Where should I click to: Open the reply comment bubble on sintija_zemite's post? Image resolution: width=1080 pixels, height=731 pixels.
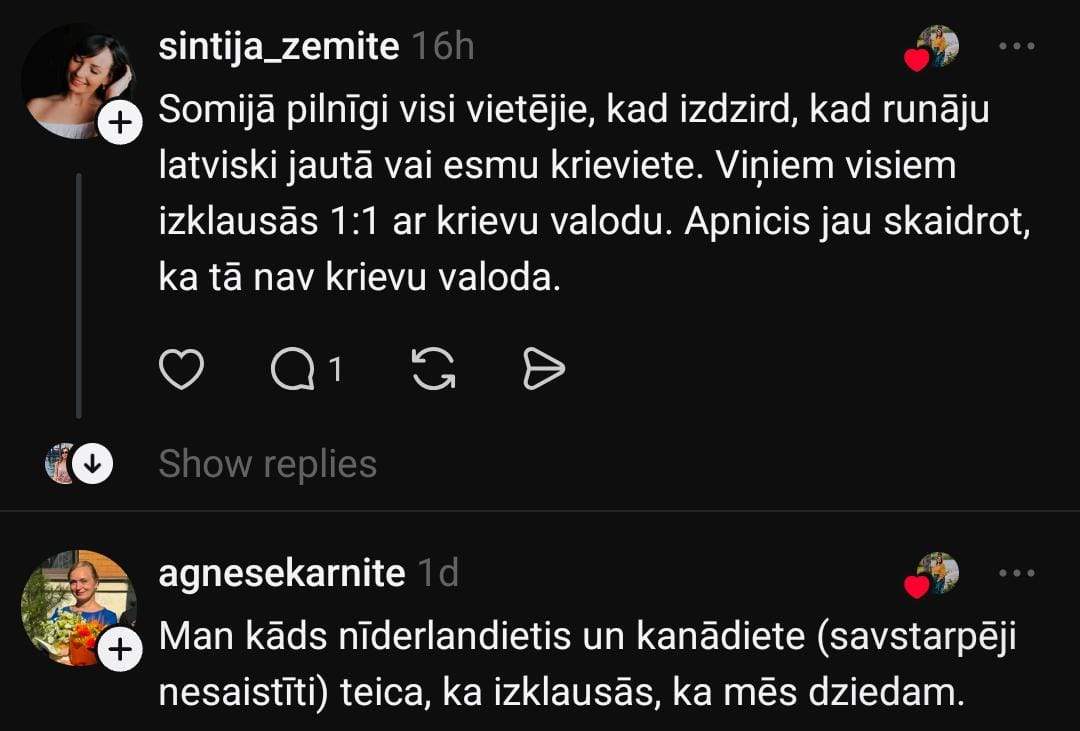pos(292,371)
